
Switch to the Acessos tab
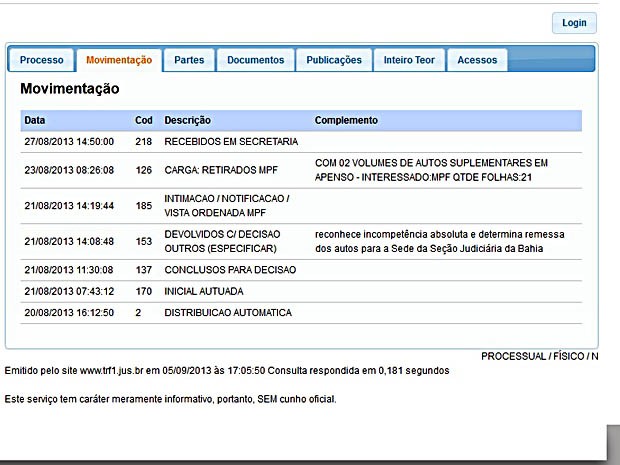(x=477, y=60)
